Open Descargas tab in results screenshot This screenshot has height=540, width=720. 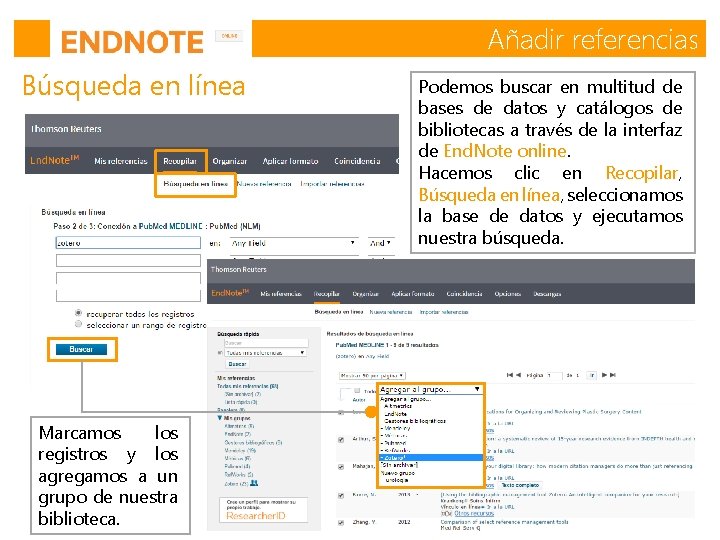[x=547, y=294]
